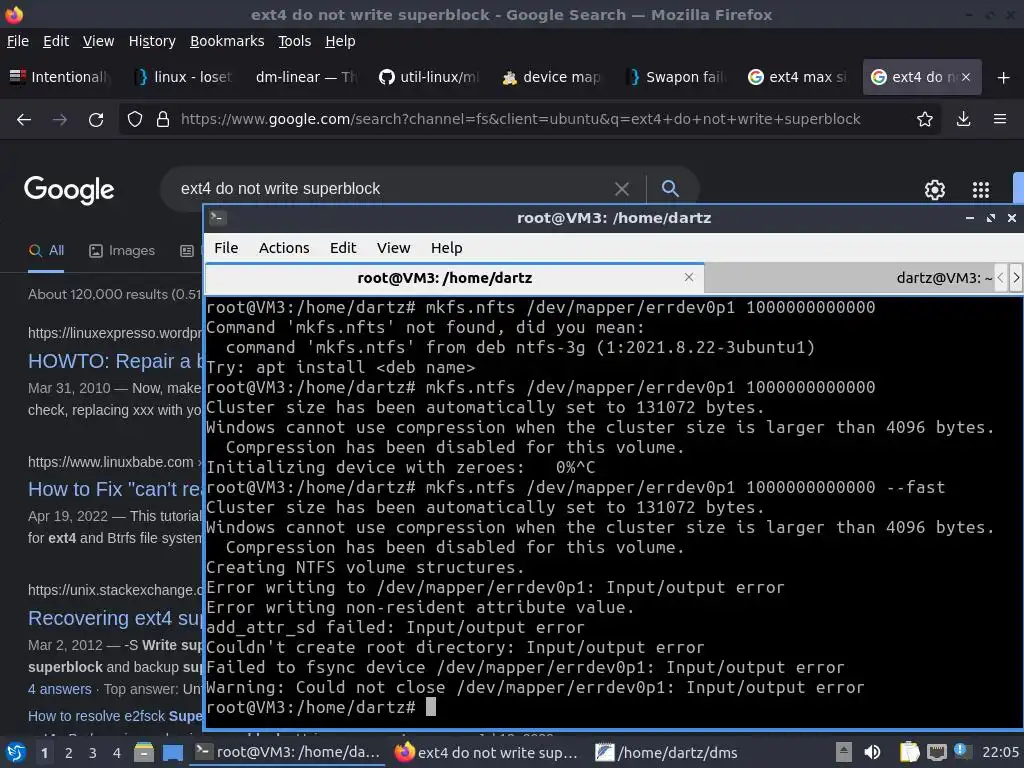Launch file manager from taskbar

tap(144, 753)
